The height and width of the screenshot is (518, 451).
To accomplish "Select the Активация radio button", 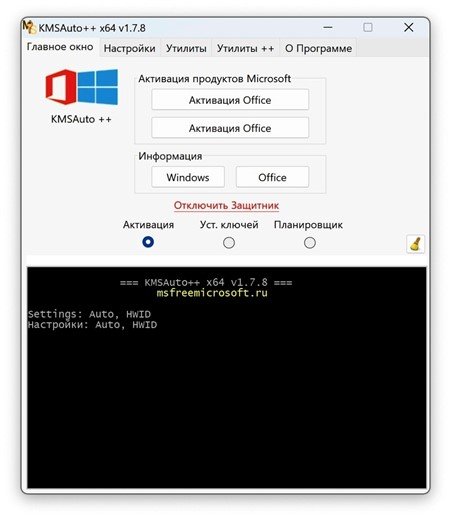I will coord(148,242).
